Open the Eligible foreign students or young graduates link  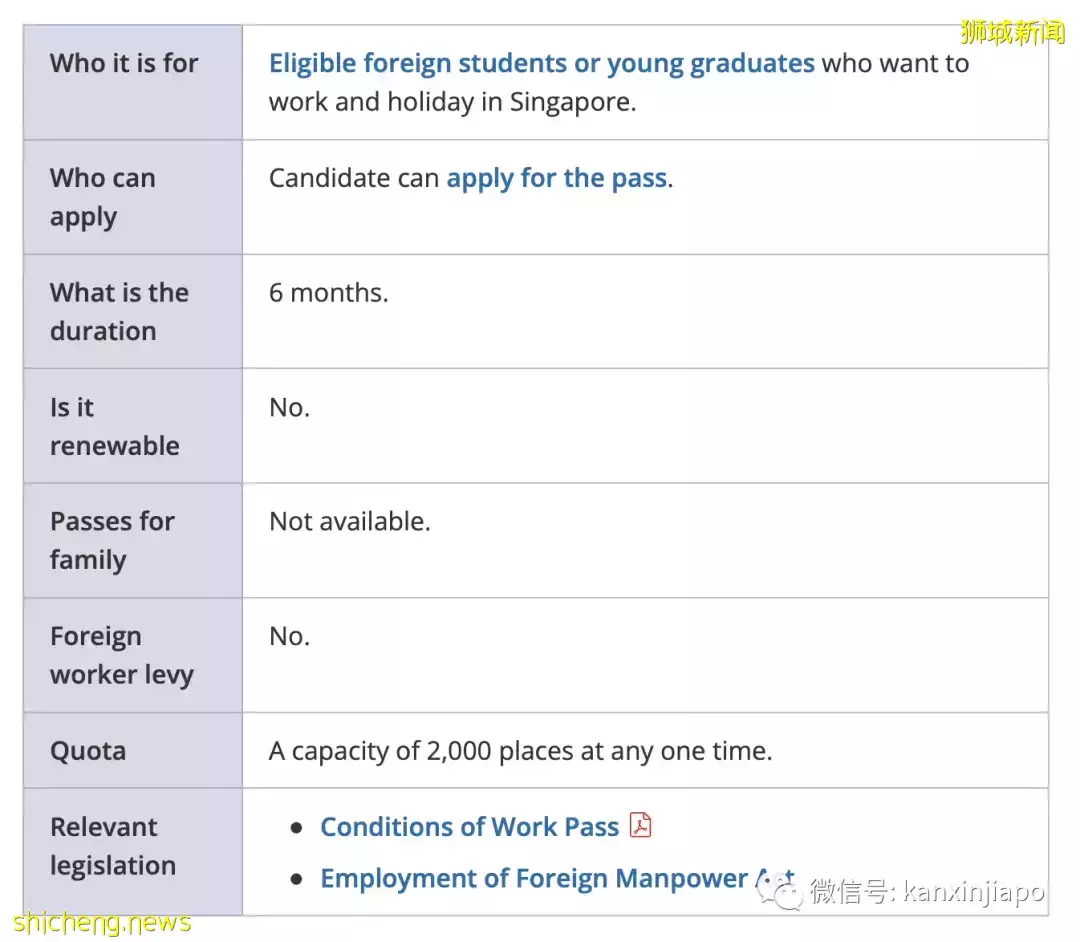coord(541,64)
